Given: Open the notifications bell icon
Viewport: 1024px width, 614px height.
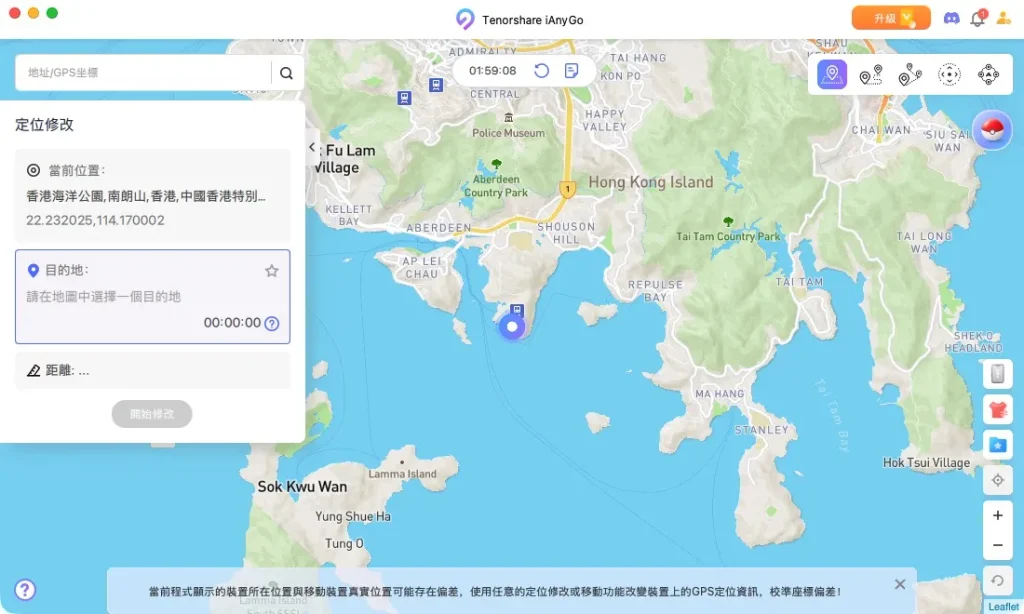Looking at the screenshot, I should pyautogui.click(x=978, y=18).
